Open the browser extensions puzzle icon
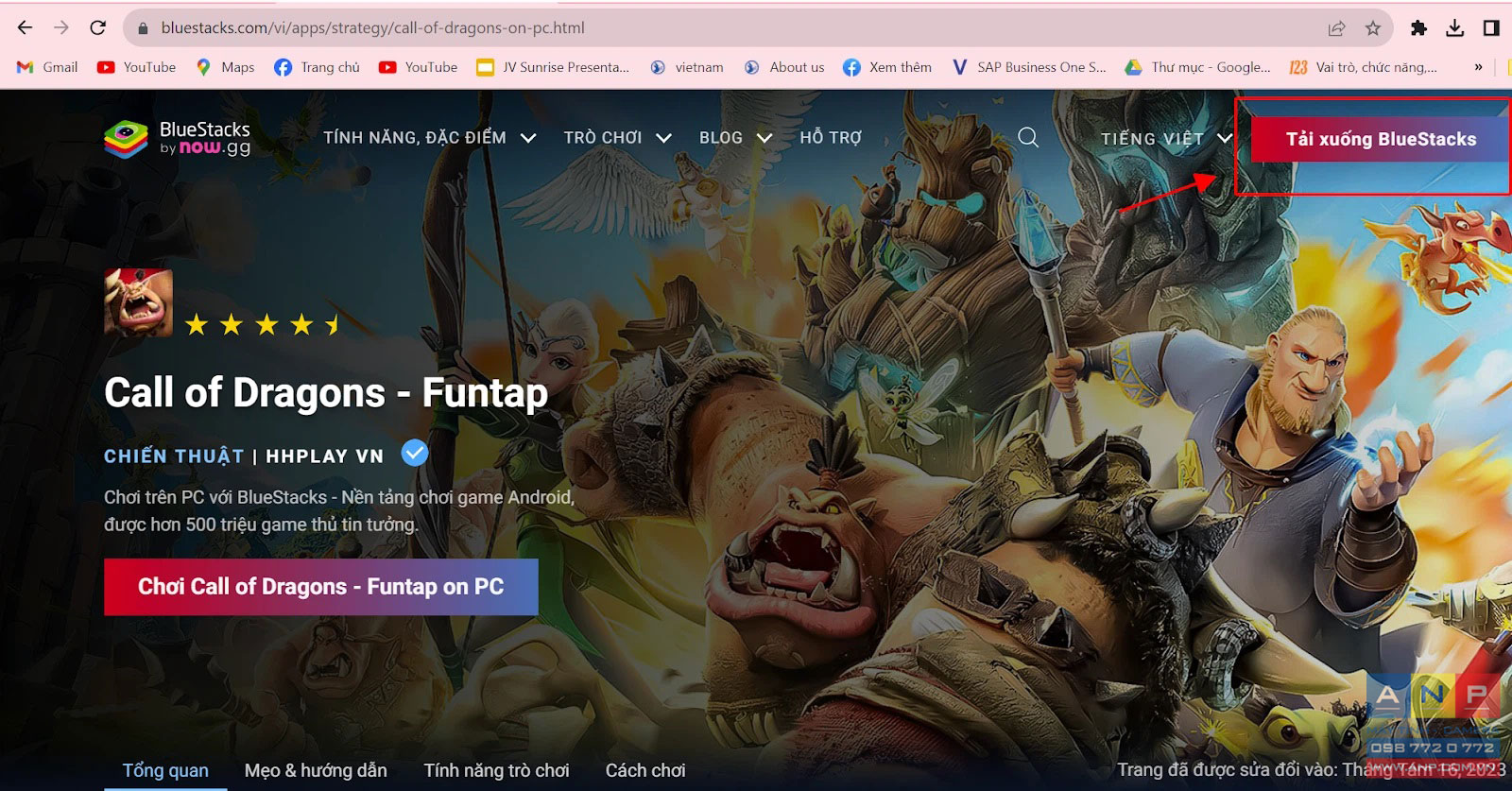The height and width of the screenshot is (791, 1512). tap(1418, 28)
